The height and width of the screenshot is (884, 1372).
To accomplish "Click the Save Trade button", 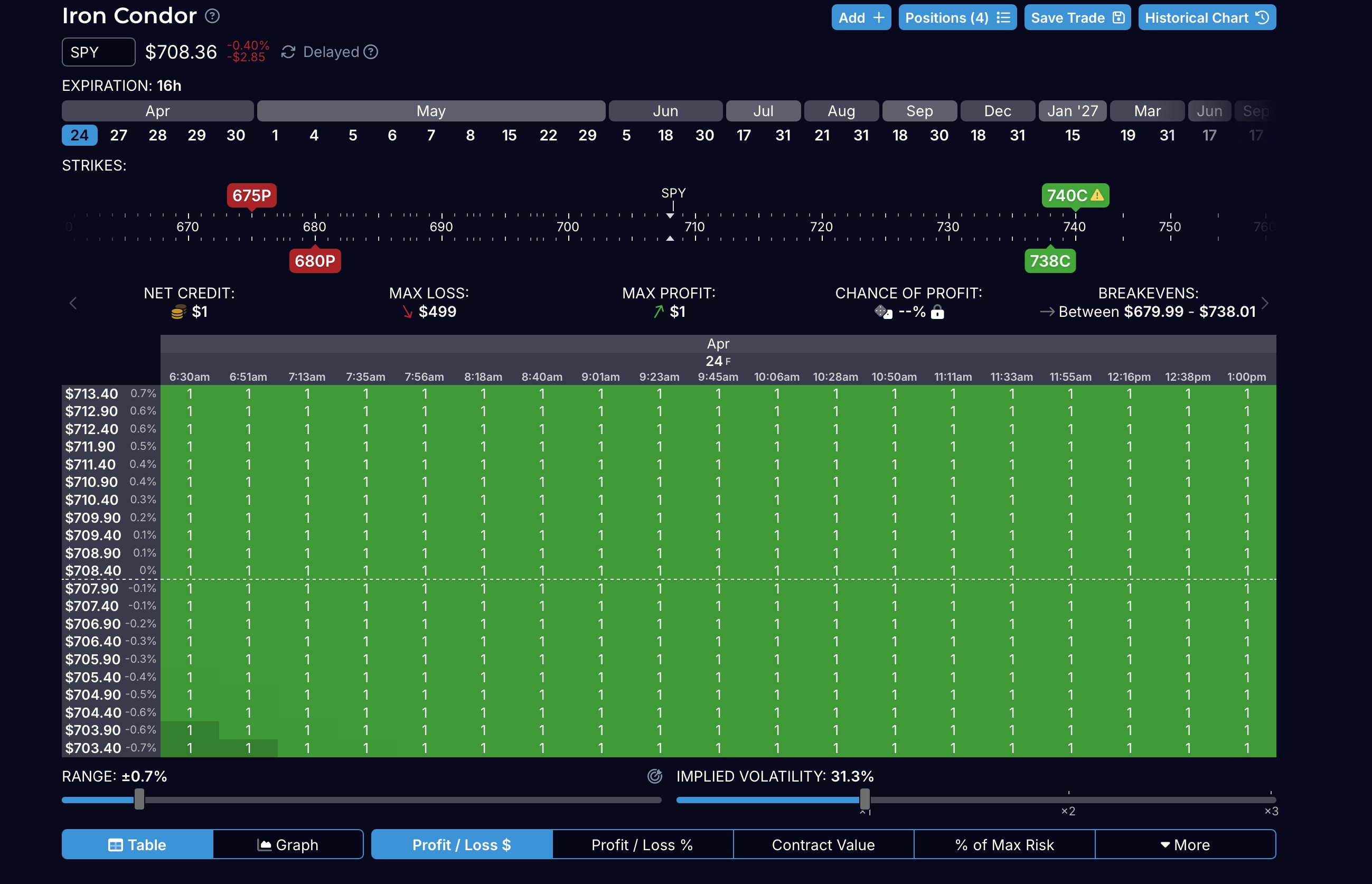I will [x=1077, y=18].
